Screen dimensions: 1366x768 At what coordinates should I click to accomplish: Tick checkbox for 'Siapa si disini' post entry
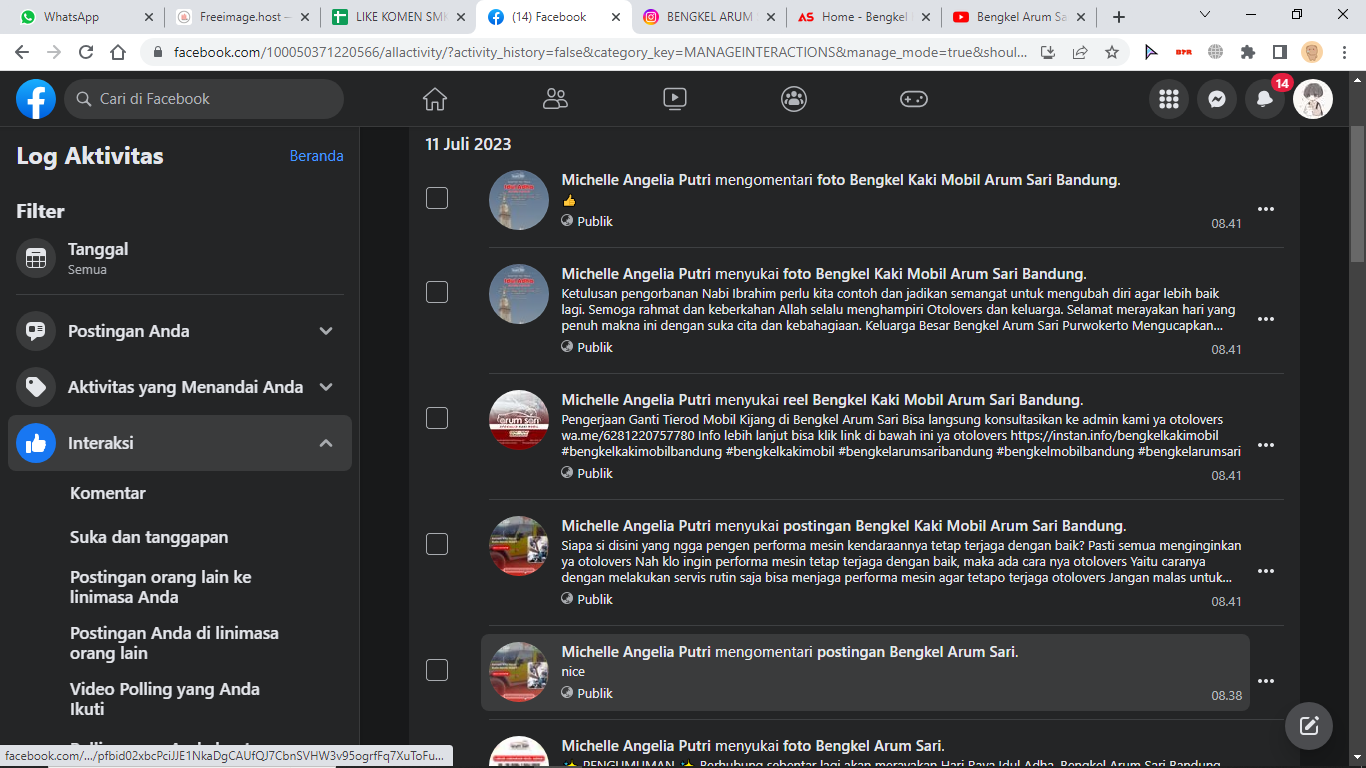[x=437, y=544]
